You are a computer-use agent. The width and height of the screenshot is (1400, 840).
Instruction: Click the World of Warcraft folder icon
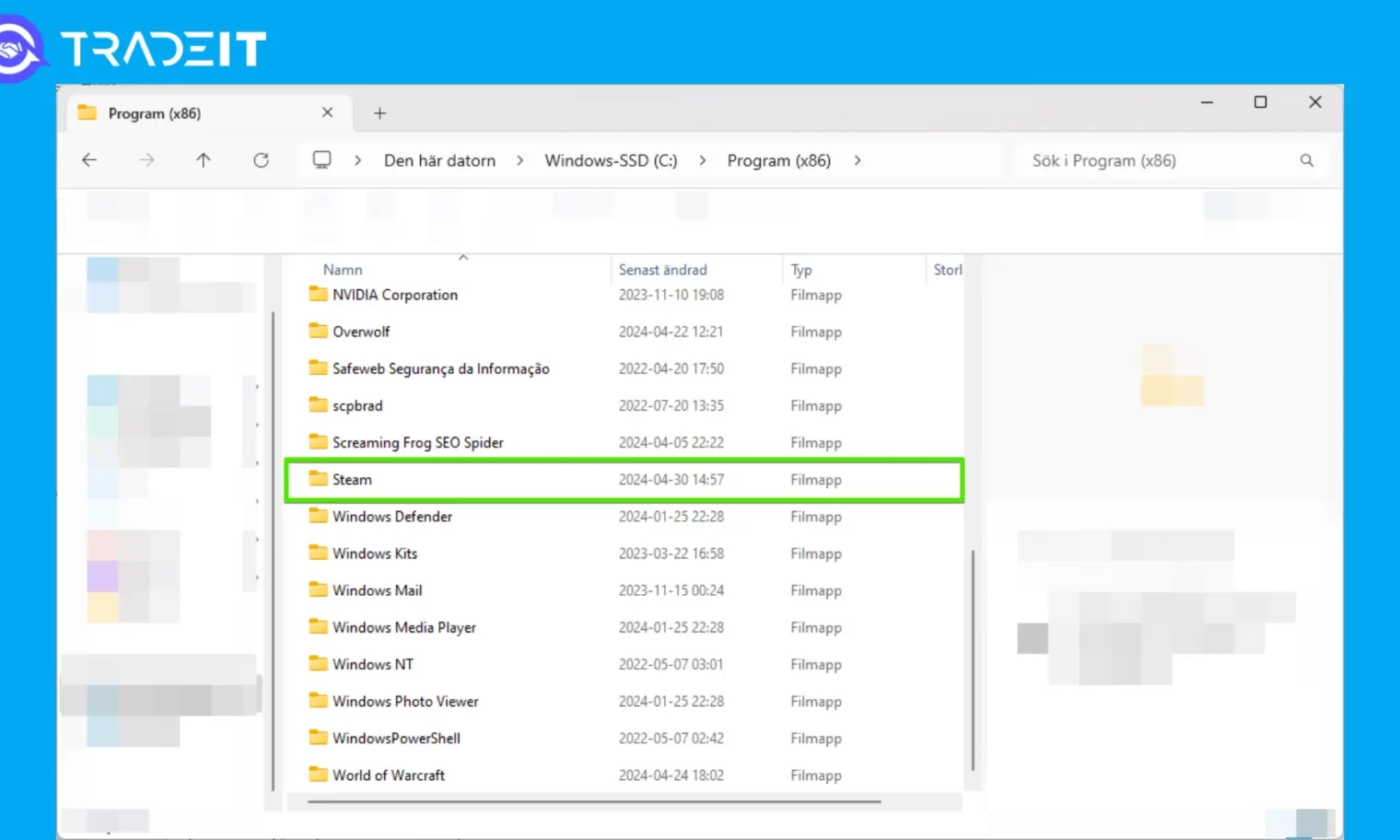(318, 774)
